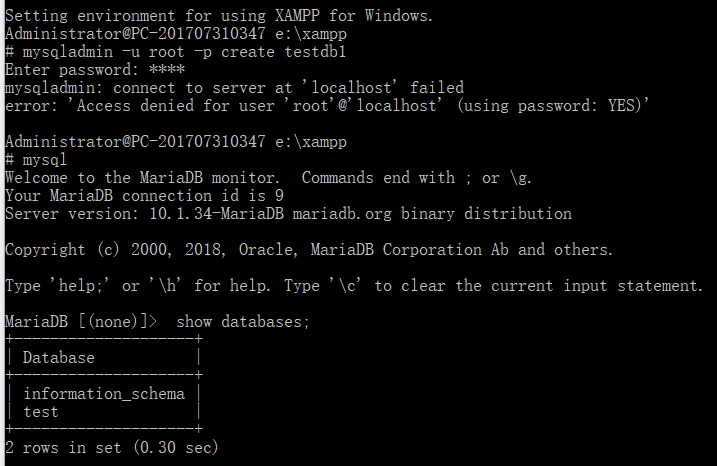Image resolution: width=717 pixels, height=466 pixels.
Task: Click the 'information_schema' database row
Action: [104, 394]
